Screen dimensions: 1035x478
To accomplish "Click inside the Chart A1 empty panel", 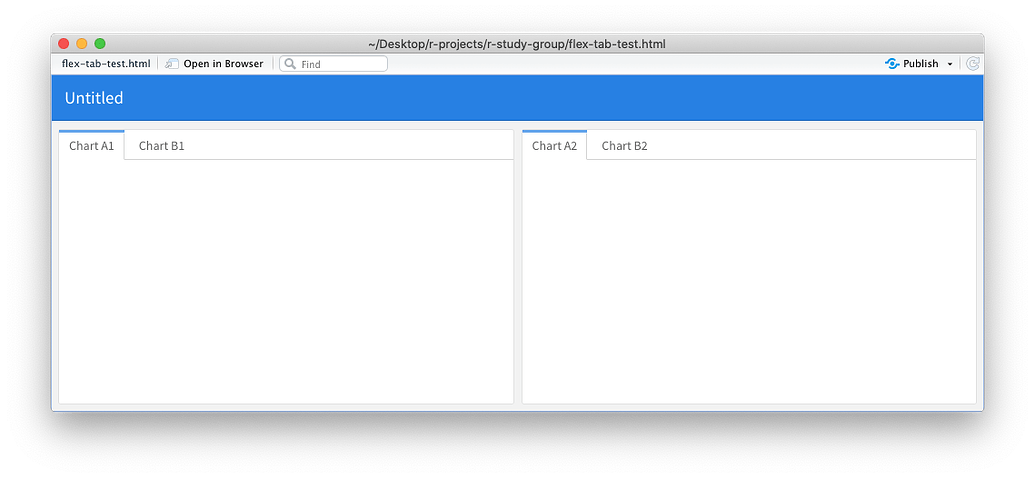I will (x=286, y=281).
